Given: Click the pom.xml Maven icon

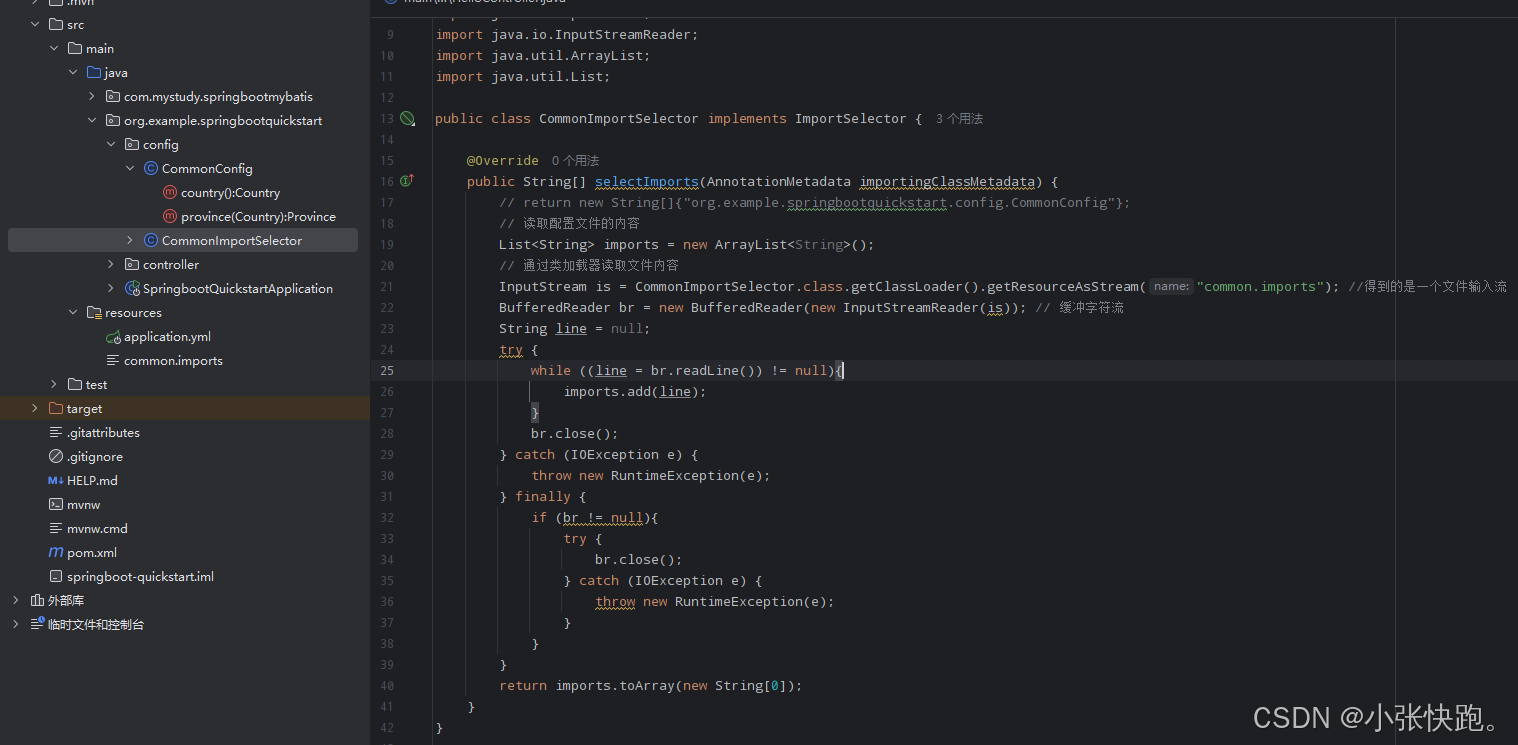Looking at the screenshot, I should point(56,553).
